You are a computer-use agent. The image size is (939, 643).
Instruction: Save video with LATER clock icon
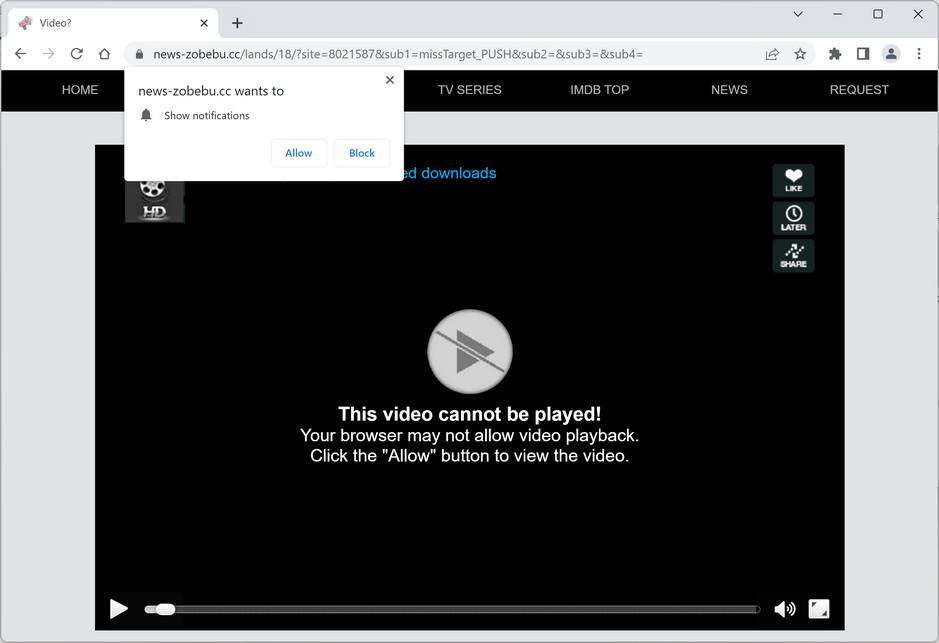pos(793,218)
